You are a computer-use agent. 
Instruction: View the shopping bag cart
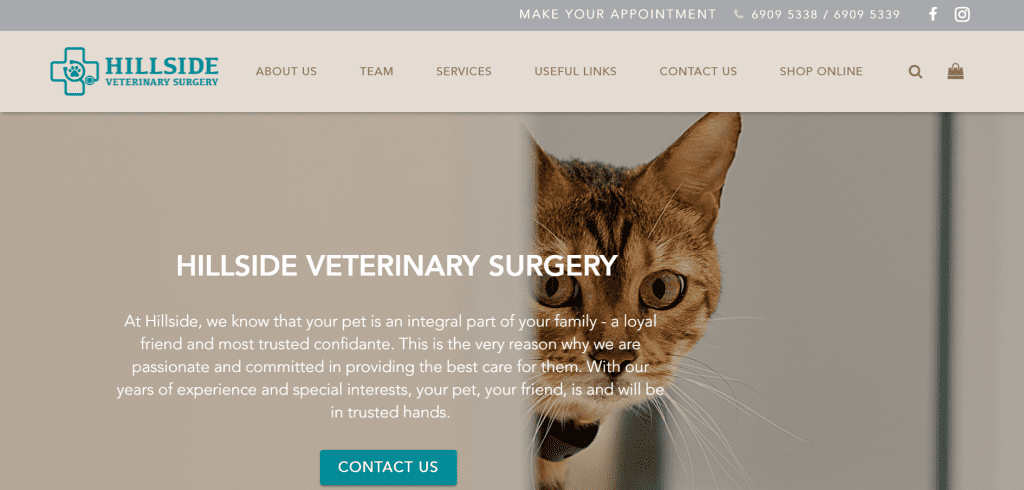[955, 71]
